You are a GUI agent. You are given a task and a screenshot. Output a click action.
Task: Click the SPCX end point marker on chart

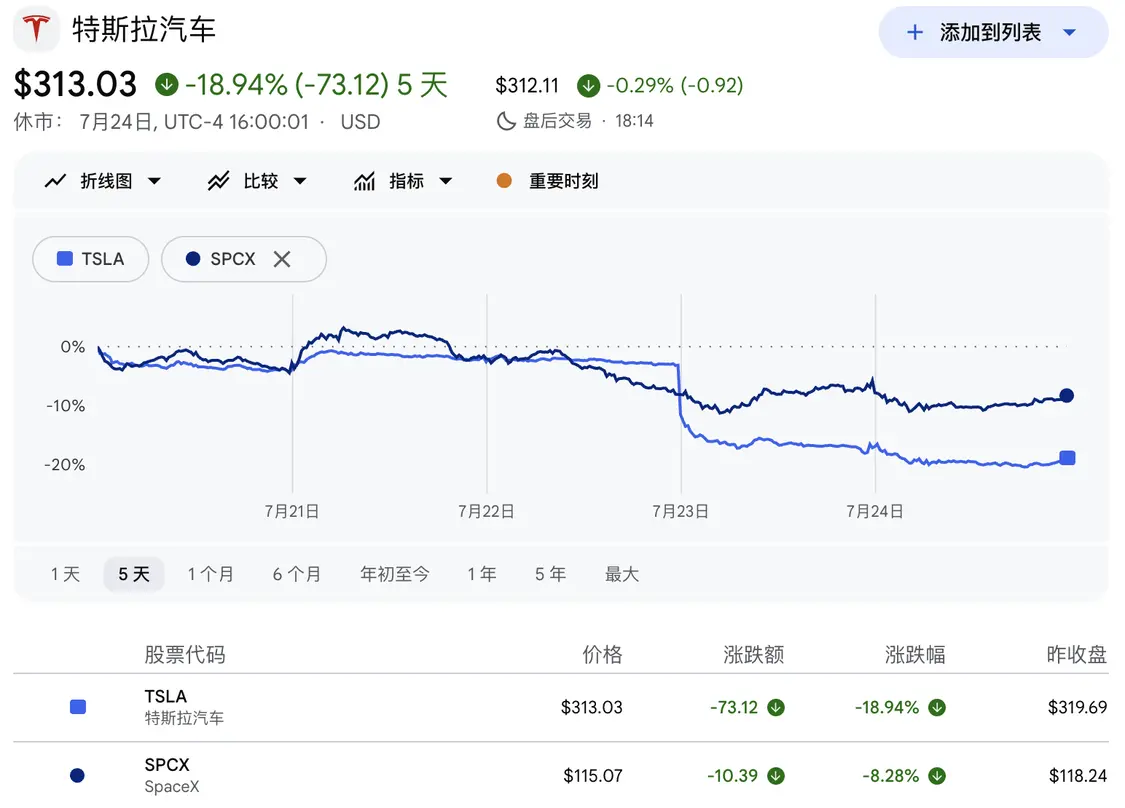[x=1067, y=395]
